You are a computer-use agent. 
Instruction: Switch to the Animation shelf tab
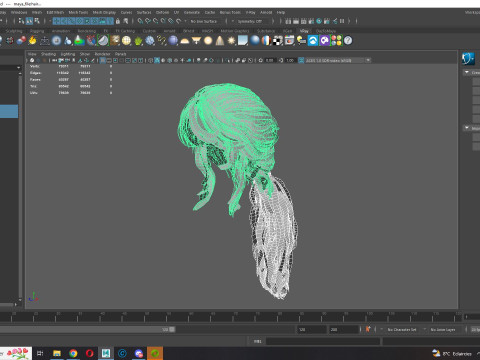pos(61,31)
